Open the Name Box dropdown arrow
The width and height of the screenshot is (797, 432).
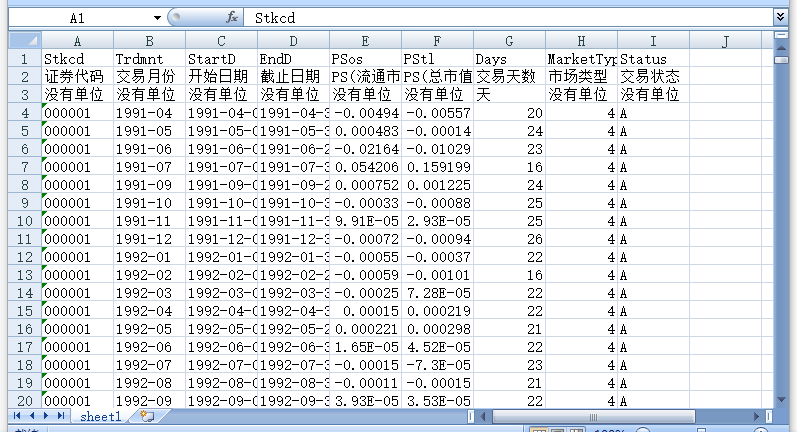point(157,18)
